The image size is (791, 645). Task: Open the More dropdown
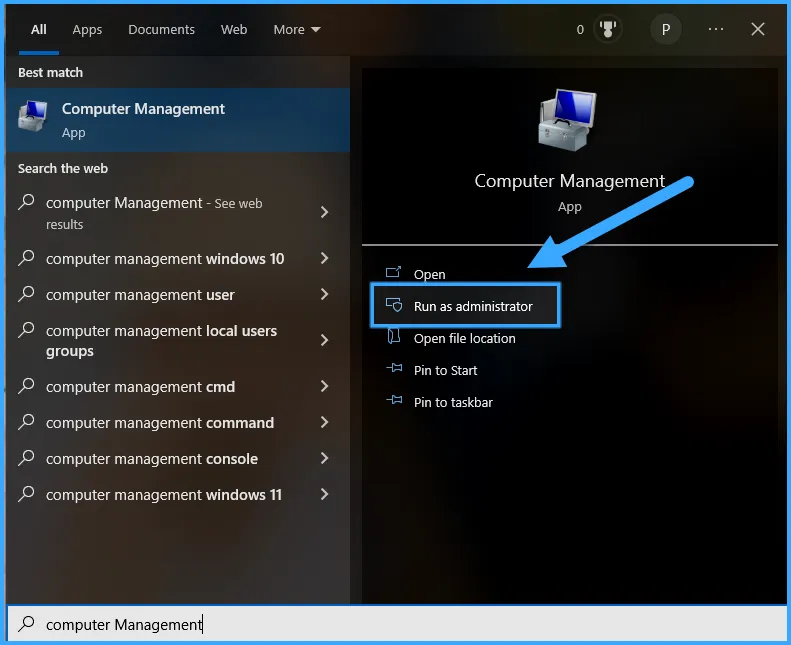pos(297,30)
